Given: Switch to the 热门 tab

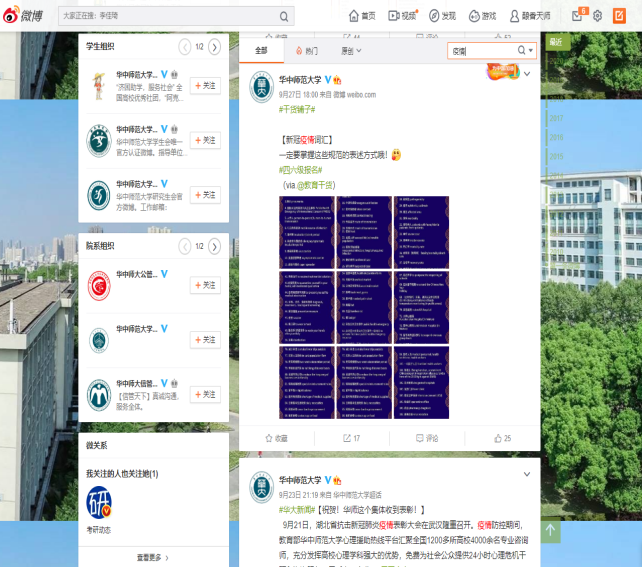Looking at the screenshot, I should [x=306, y=50].
